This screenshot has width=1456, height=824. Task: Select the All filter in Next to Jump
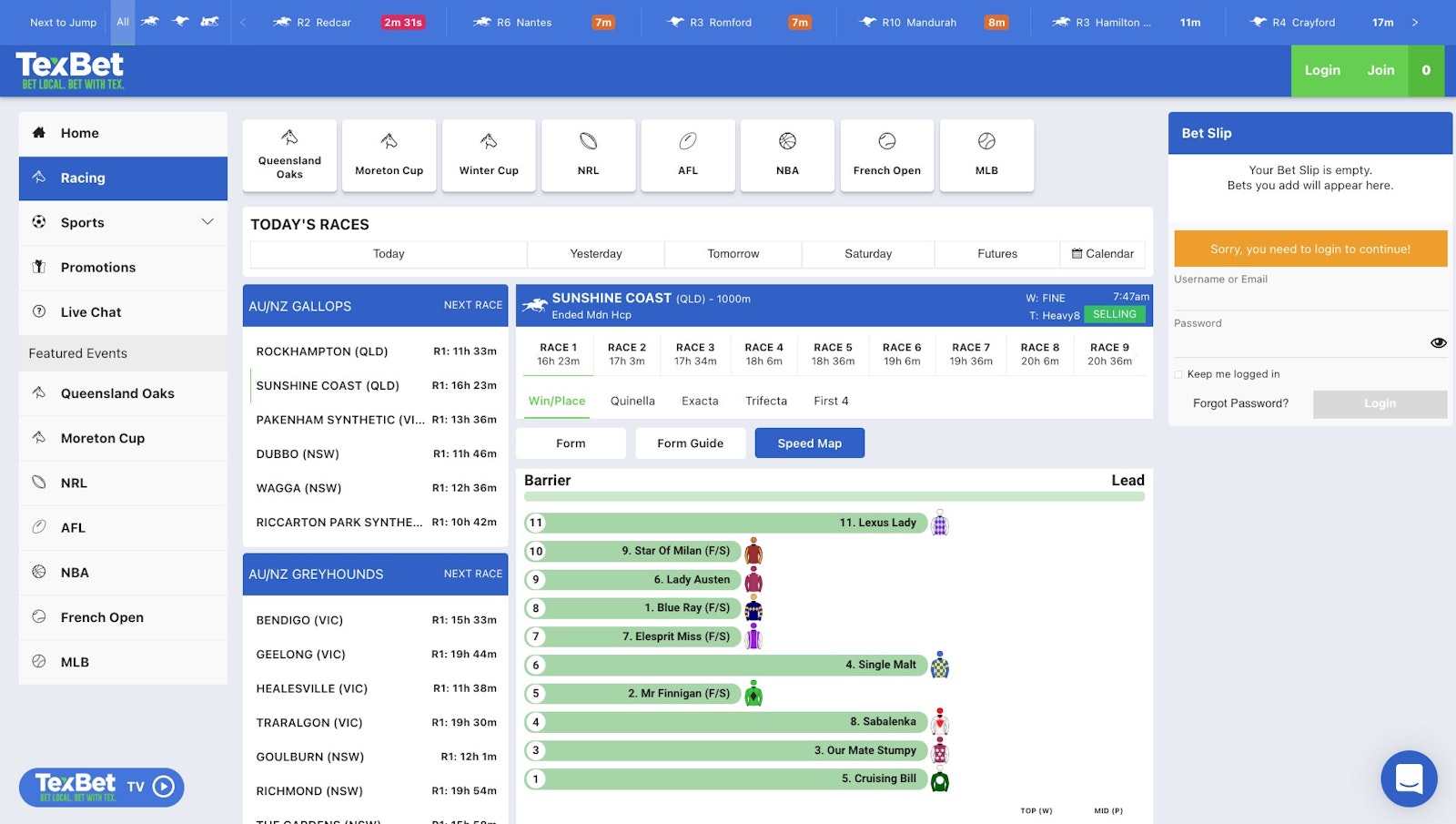(123, 22)
